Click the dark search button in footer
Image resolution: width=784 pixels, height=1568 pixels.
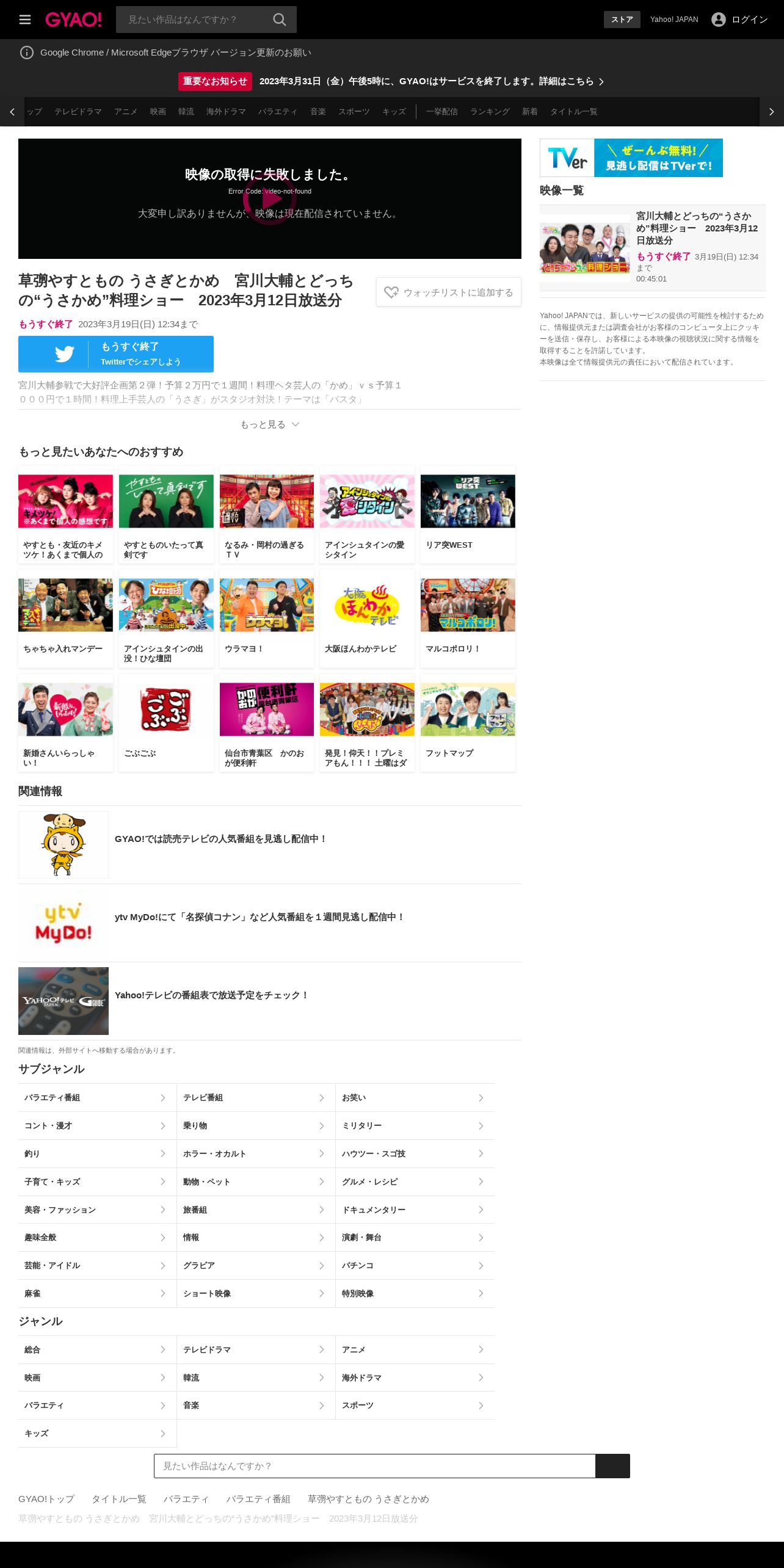coord(612,1466)
